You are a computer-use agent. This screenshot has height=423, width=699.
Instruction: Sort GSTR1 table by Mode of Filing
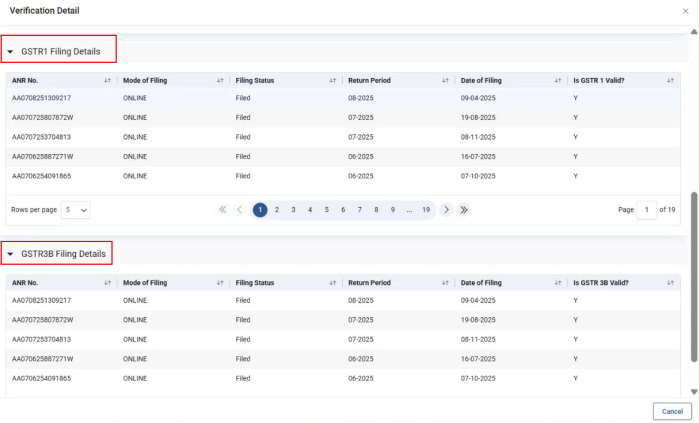(x=220, y=79)
